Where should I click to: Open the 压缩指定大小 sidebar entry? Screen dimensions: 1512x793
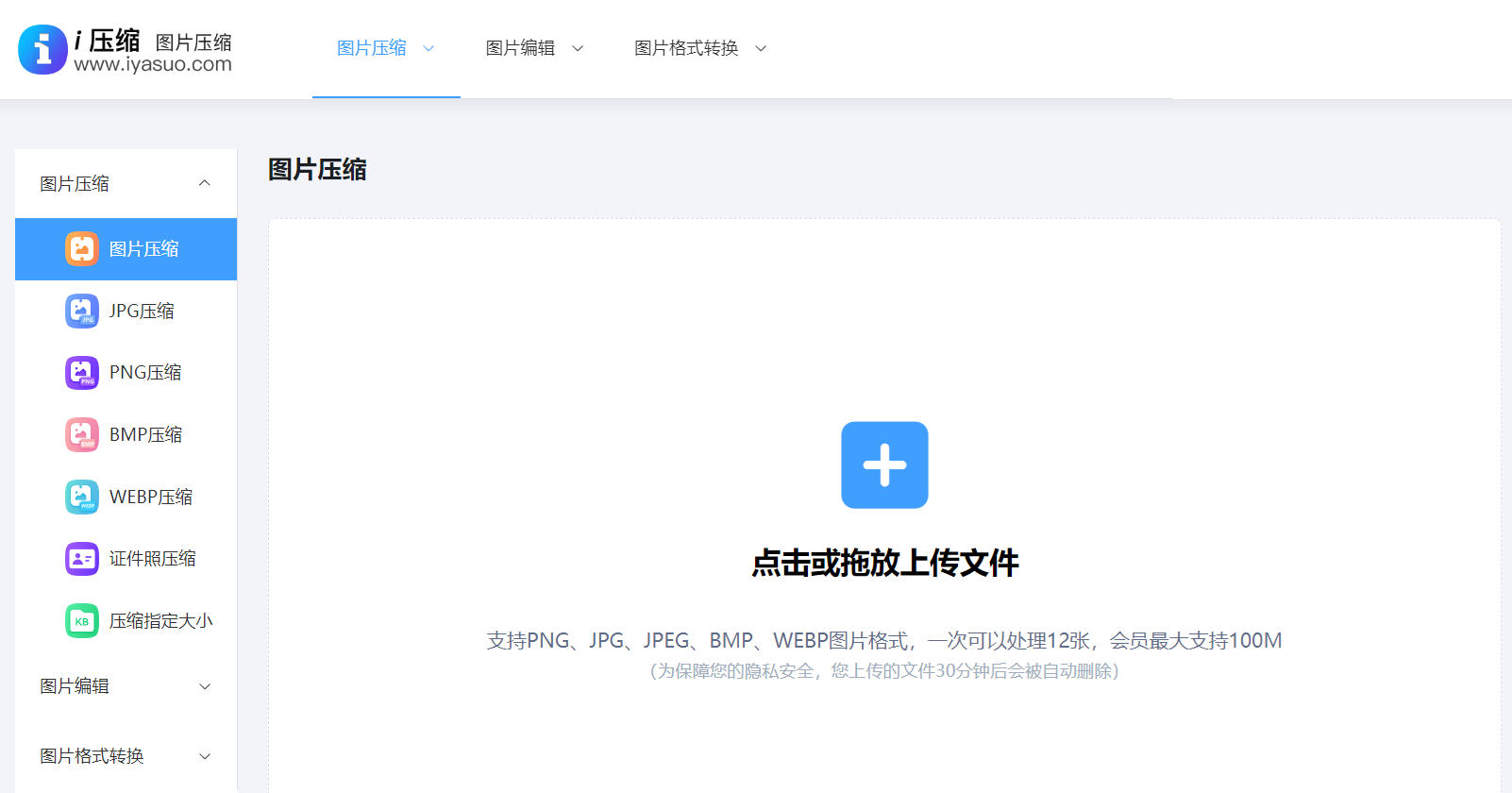pyautogui.click(x=160, y=621)
